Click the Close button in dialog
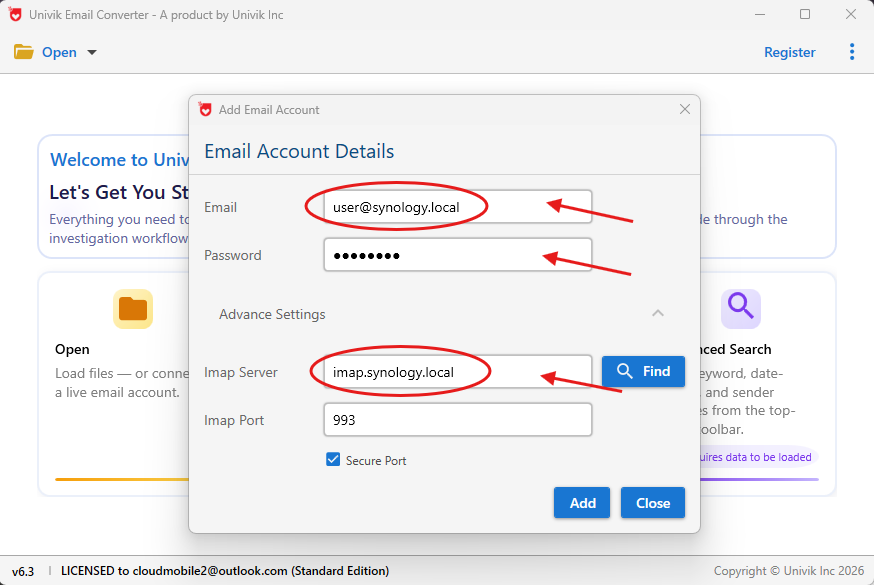The image size is (874, 585). [x=653, y=503]
